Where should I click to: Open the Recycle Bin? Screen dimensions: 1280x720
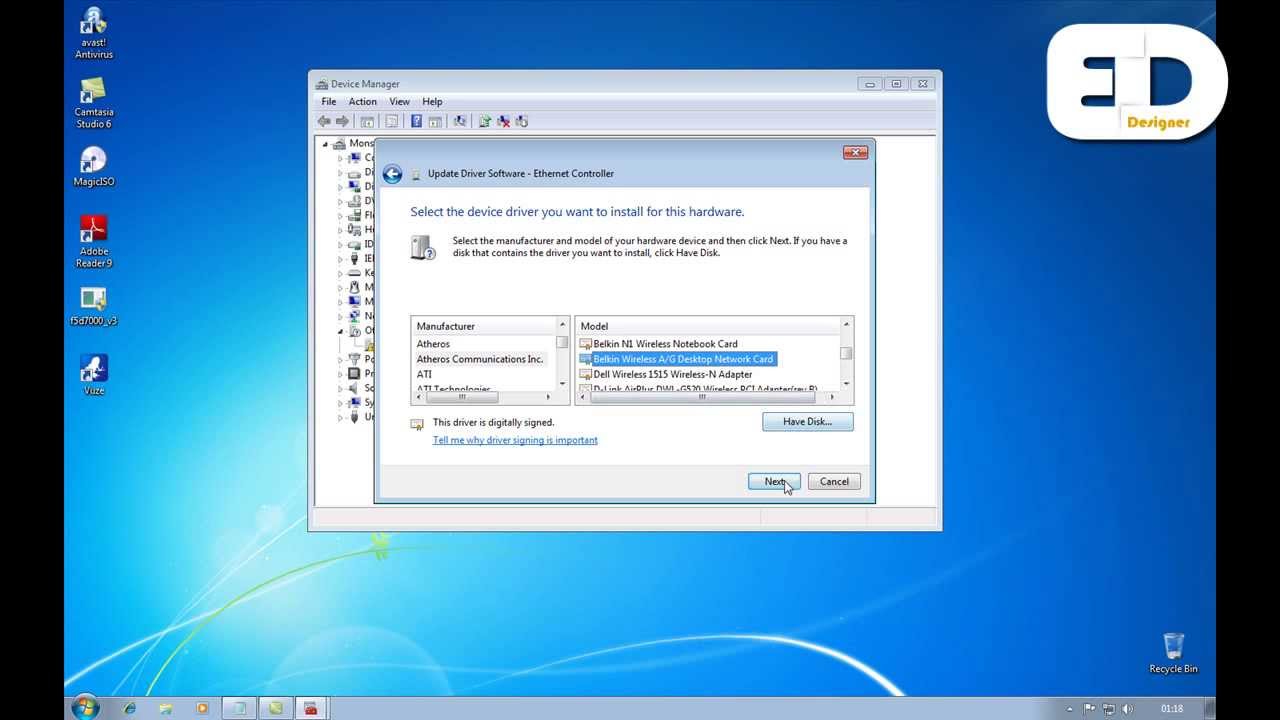coord(1173,653)
